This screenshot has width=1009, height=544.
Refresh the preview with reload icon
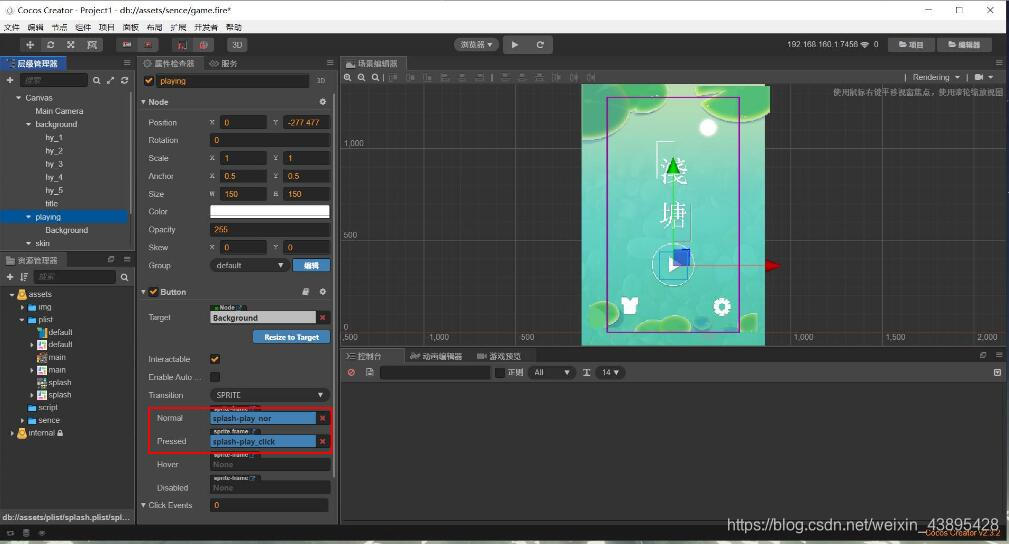pos(540,44)
